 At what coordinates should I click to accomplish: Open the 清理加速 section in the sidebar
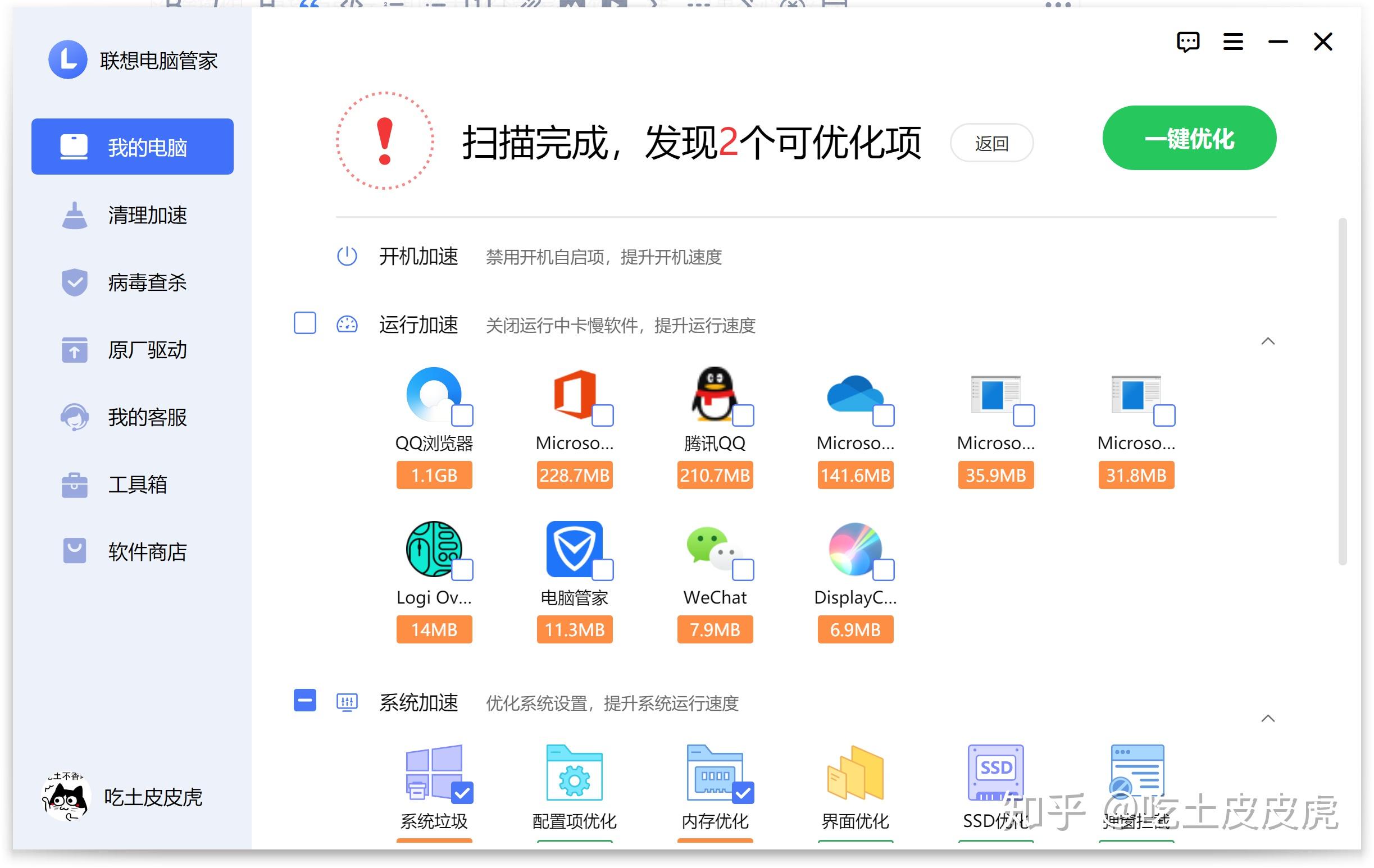coord(133,216)
